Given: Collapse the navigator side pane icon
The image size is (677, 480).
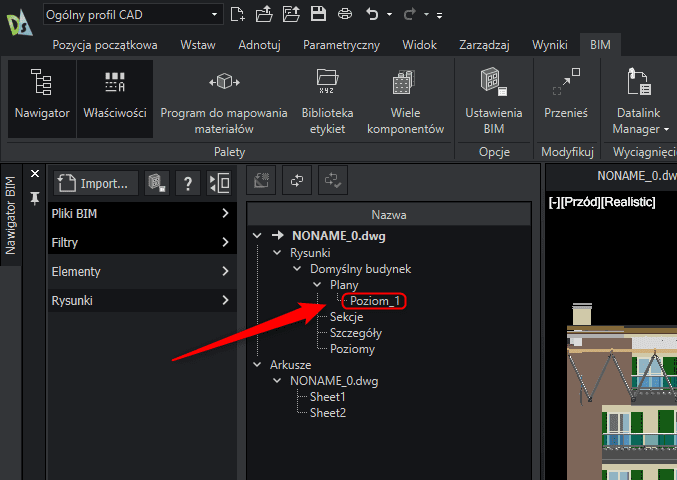Looking at the screenshot, I should pyautogui.click(x=219, y=183).
